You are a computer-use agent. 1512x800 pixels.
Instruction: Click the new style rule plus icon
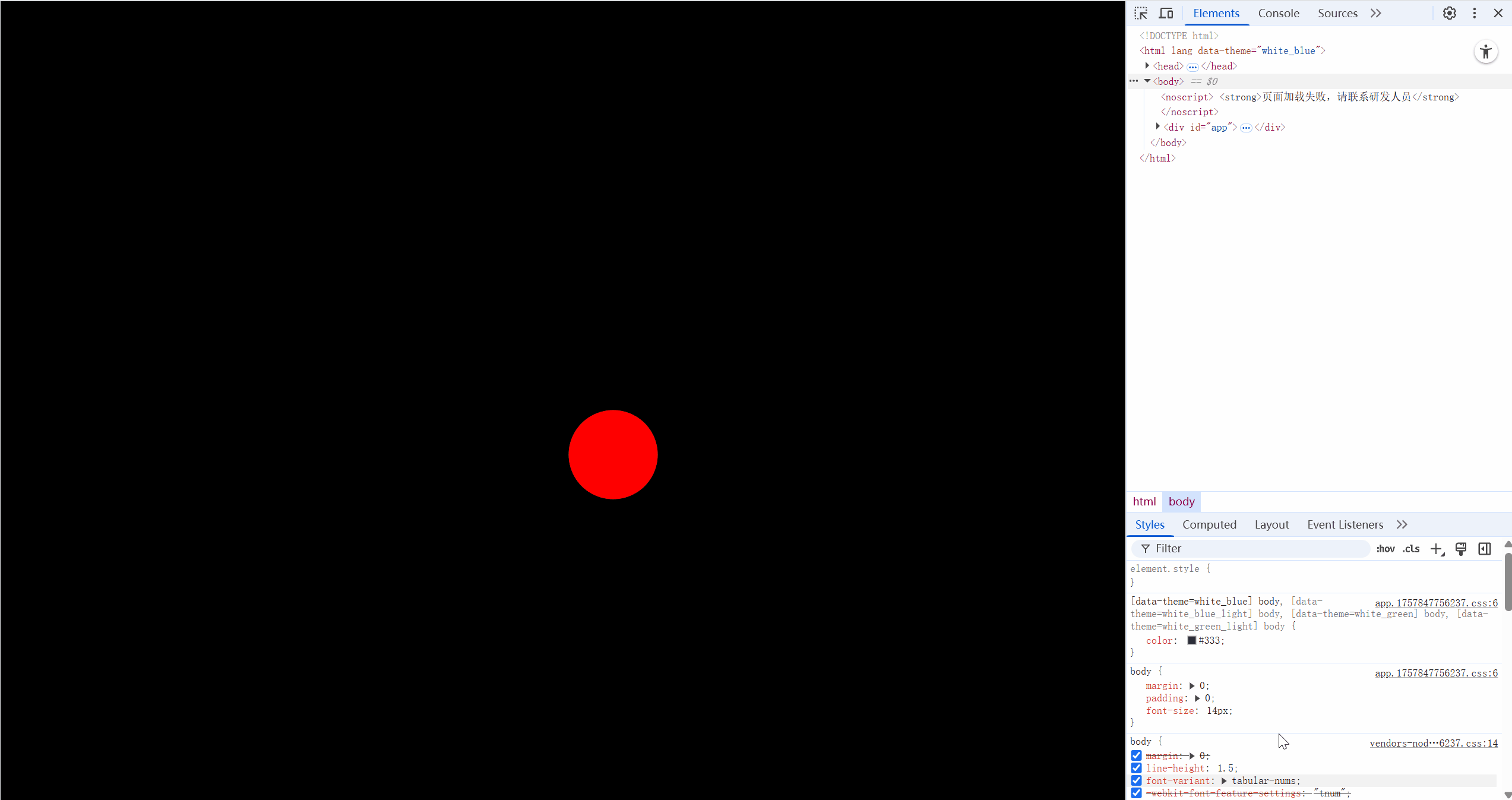point(1436,549)
